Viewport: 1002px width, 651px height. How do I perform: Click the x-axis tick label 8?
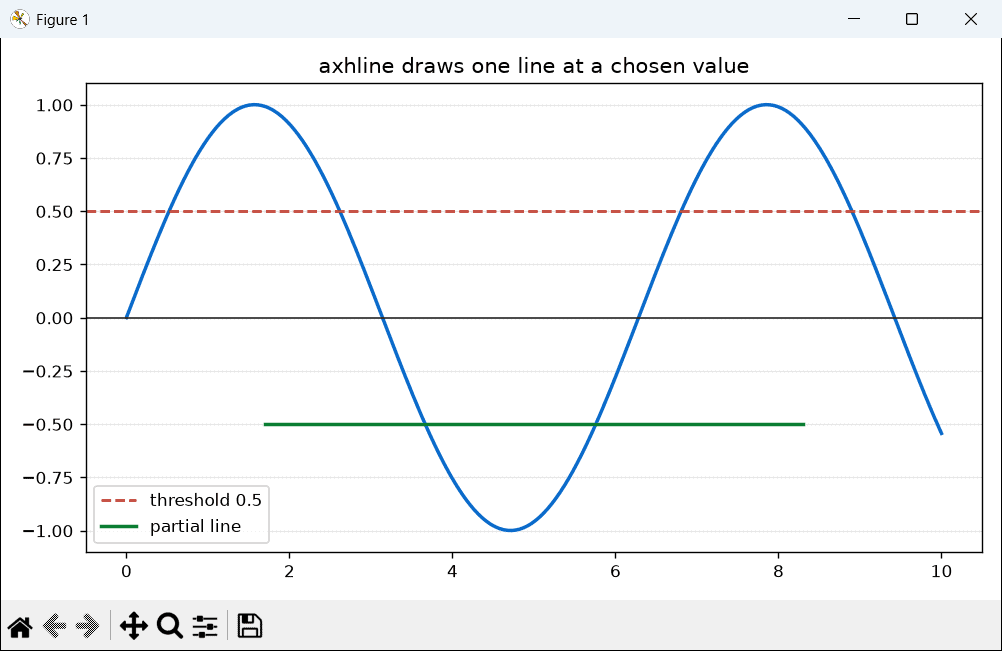[x=778, y=572]
